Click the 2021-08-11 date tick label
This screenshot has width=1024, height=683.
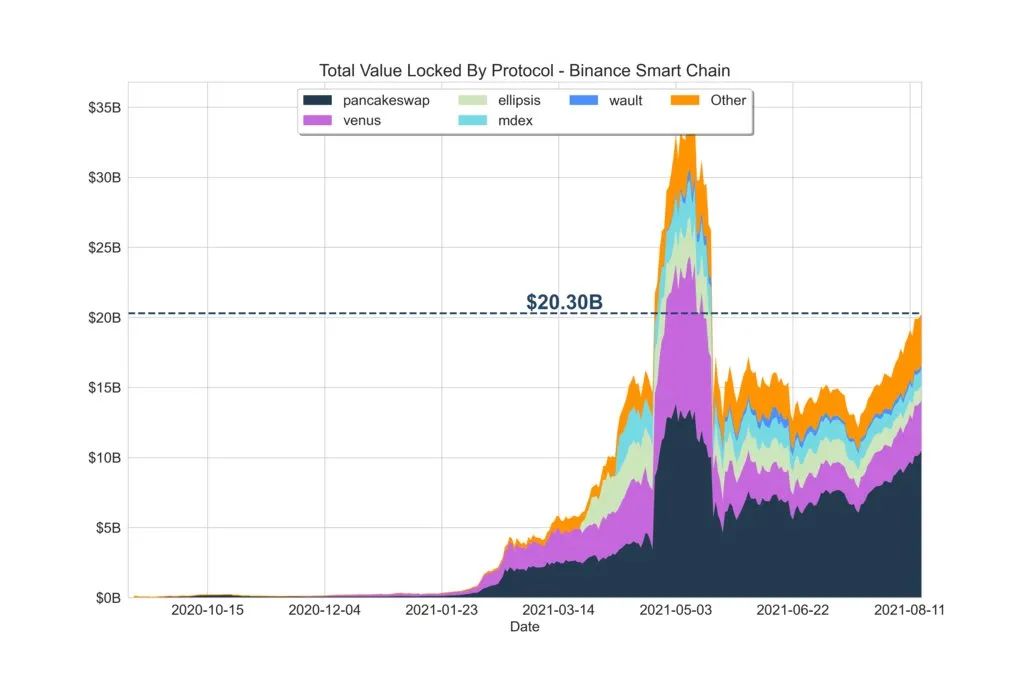pos(909,610)
